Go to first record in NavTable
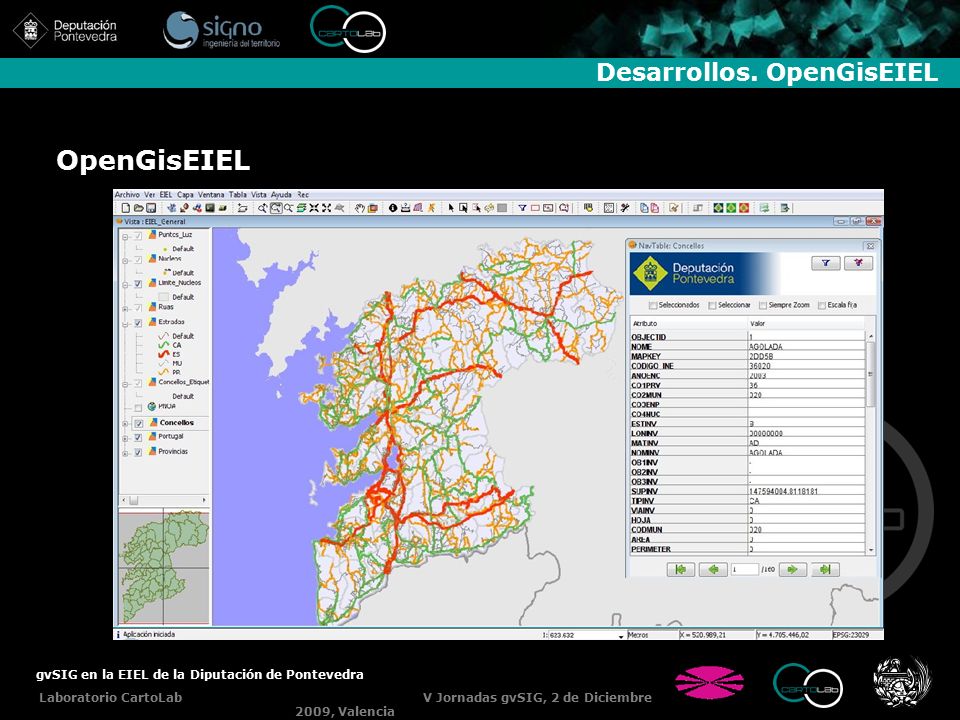Viewport: 960px width, 720px height. click(x=680, y=569)
